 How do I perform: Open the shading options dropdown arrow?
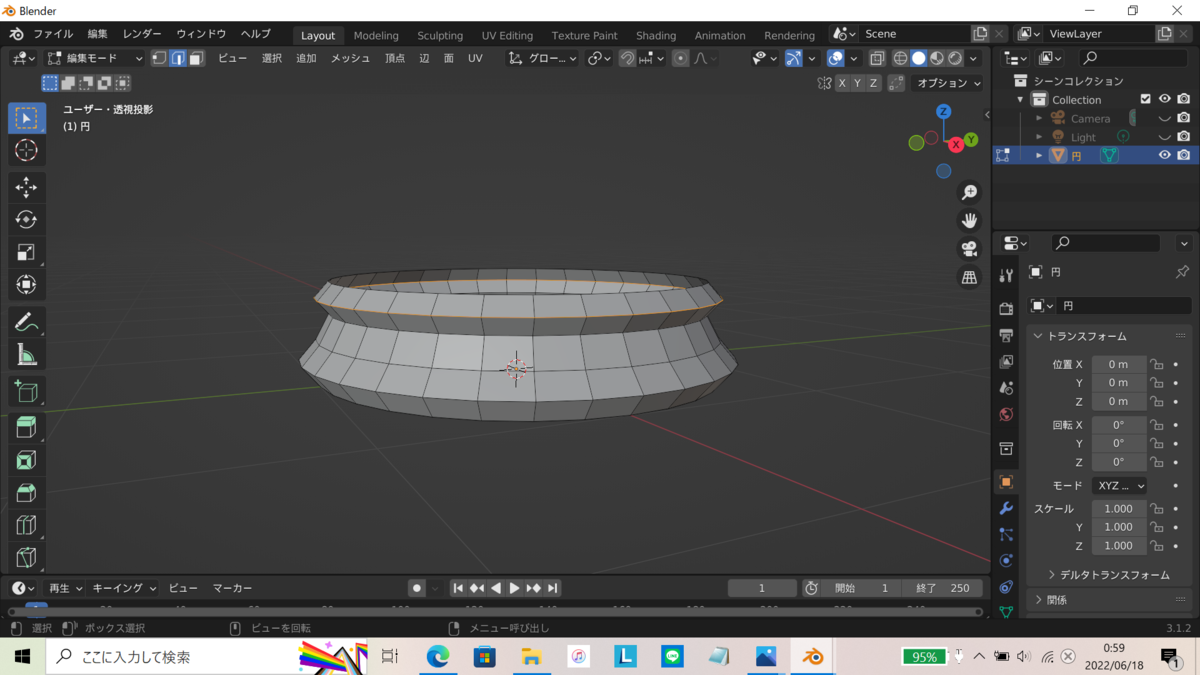pyautogui.click(x=973, y=58)
